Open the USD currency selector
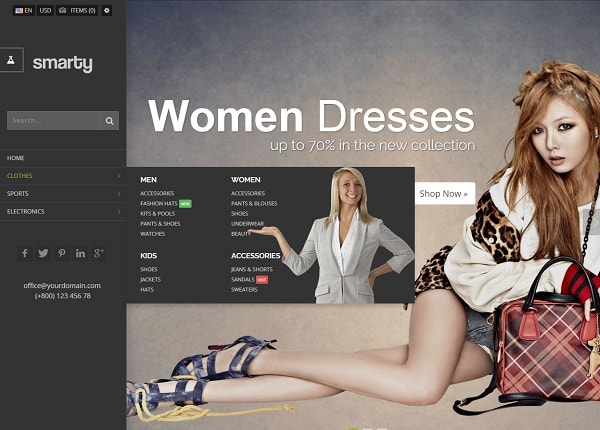600x430 pixels. 45,10
